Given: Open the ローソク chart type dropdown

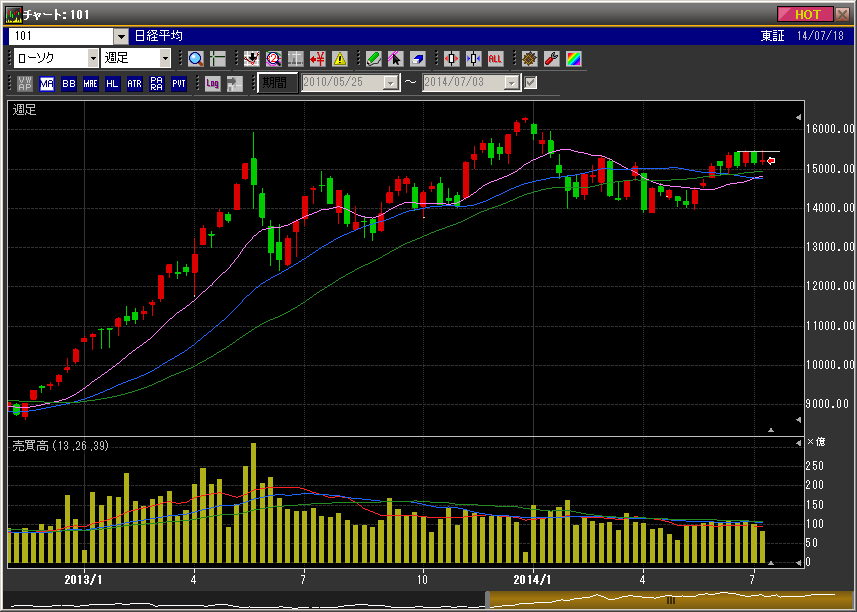Looking at the screenshot, I should [x=93, y=58].
